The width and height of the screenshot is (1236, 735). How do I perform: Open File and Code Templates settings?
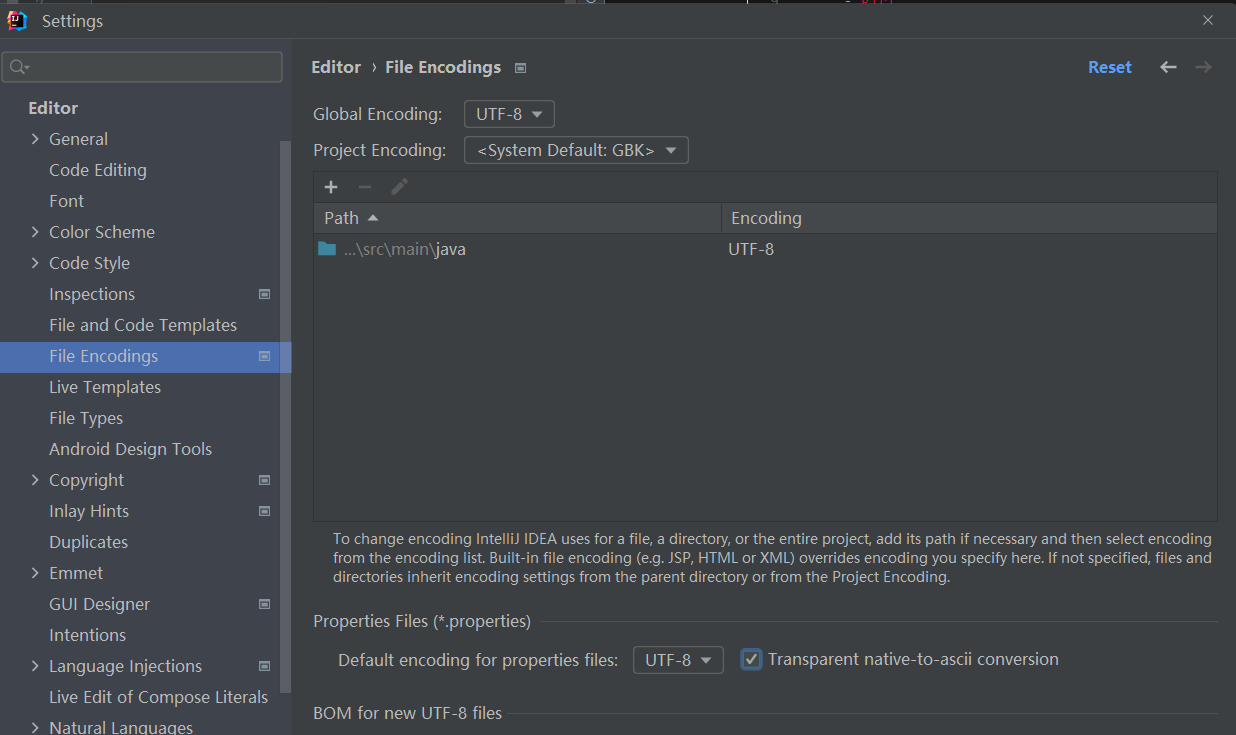click(x=143, y=325)
